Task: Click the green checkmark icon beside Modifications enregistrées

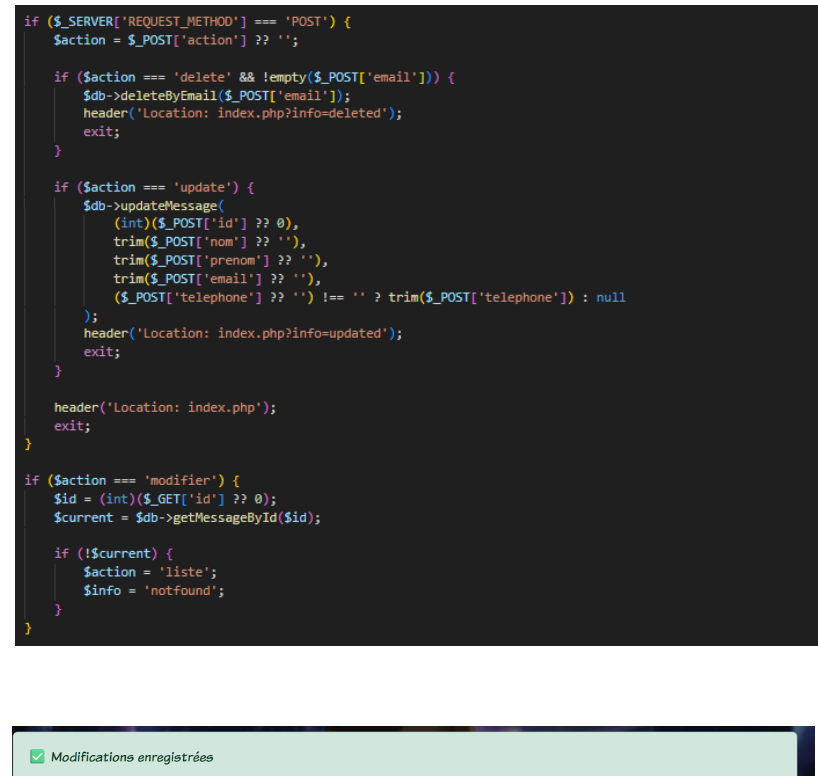Action: tap(37, 756)
